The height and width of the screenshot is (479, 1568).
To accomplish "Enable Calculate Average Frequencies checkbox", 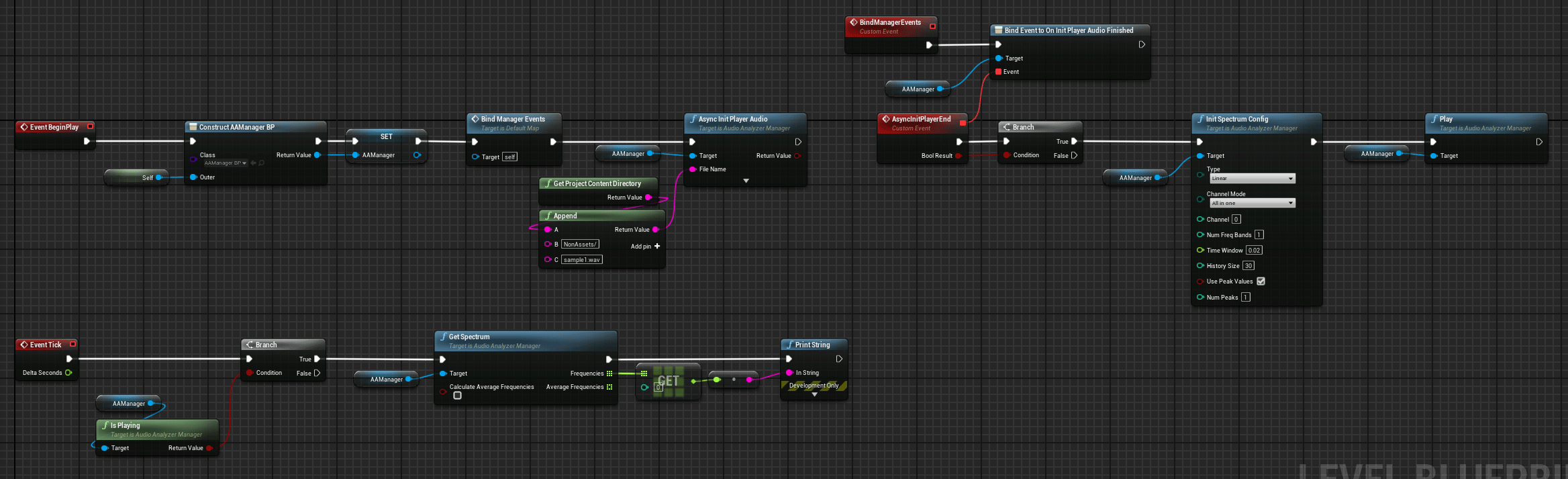I will pos(457,396).
